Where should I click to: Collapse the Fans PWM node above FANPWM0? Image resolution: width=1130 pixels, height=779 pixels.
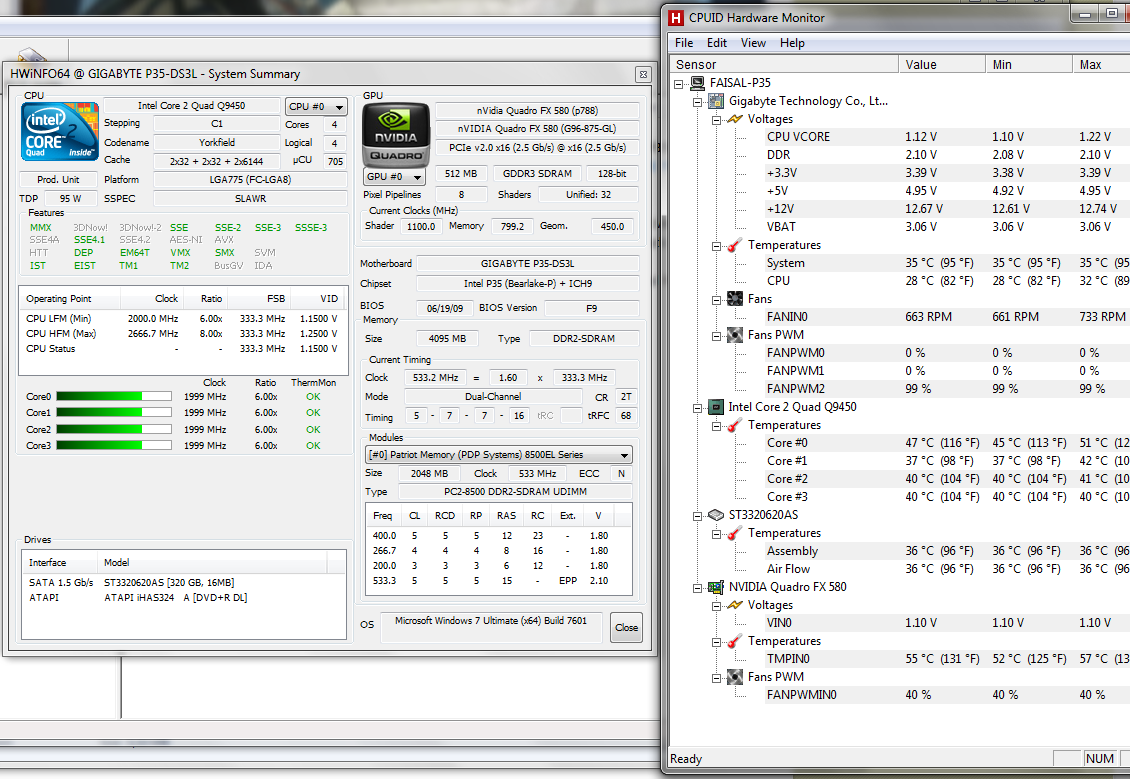[x=716, y=336]
